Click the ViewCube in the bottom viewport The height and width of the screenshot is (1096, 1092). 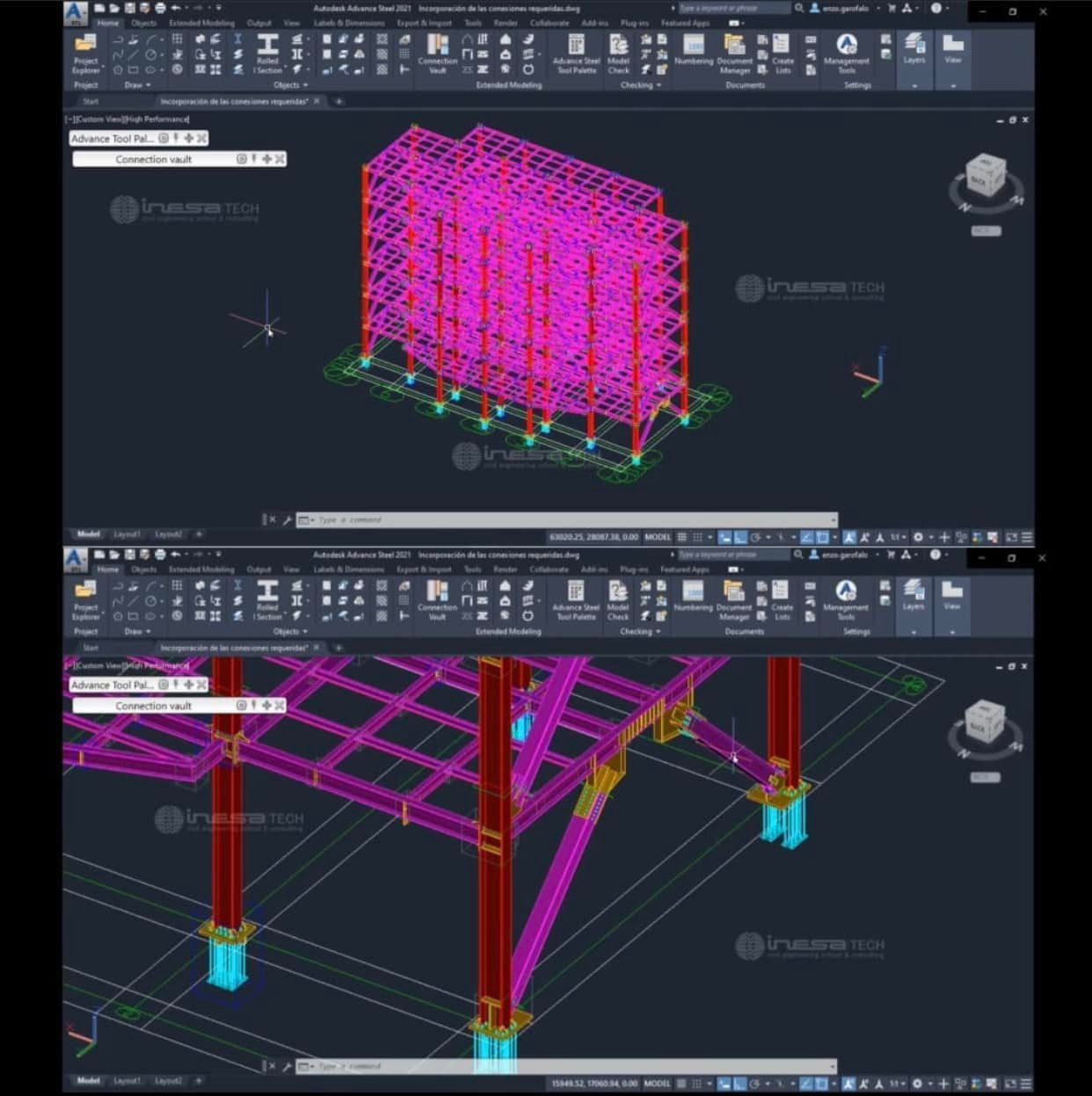(985, 722)
